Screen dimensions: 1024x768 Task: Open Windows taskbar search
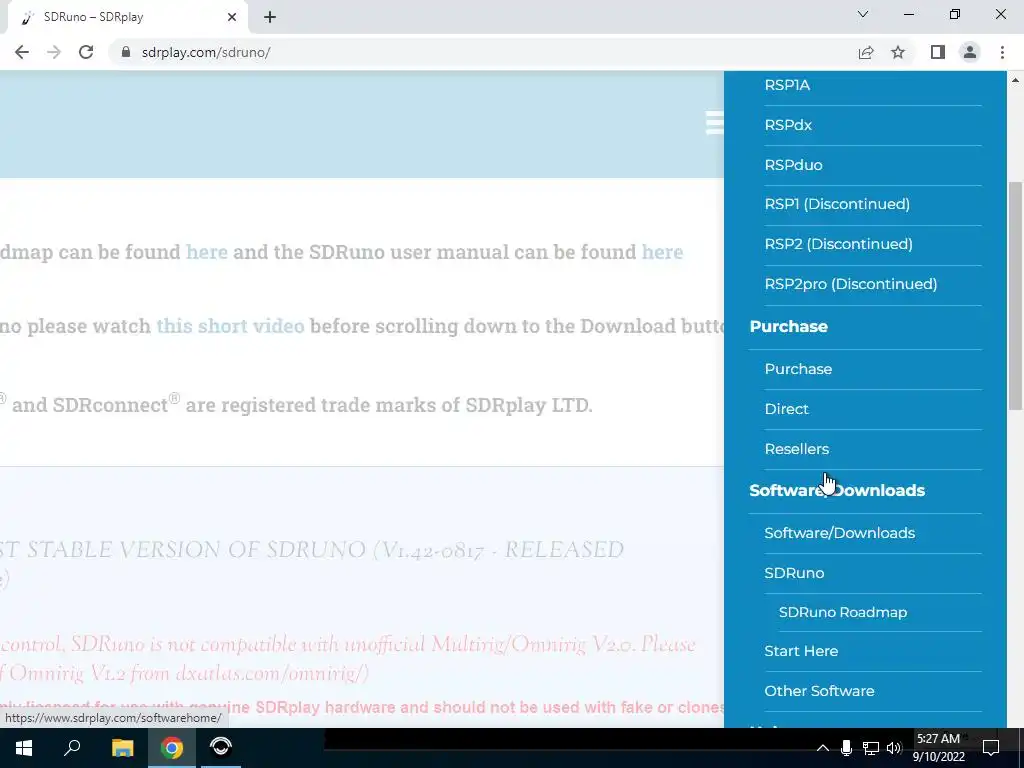[72, 748]
